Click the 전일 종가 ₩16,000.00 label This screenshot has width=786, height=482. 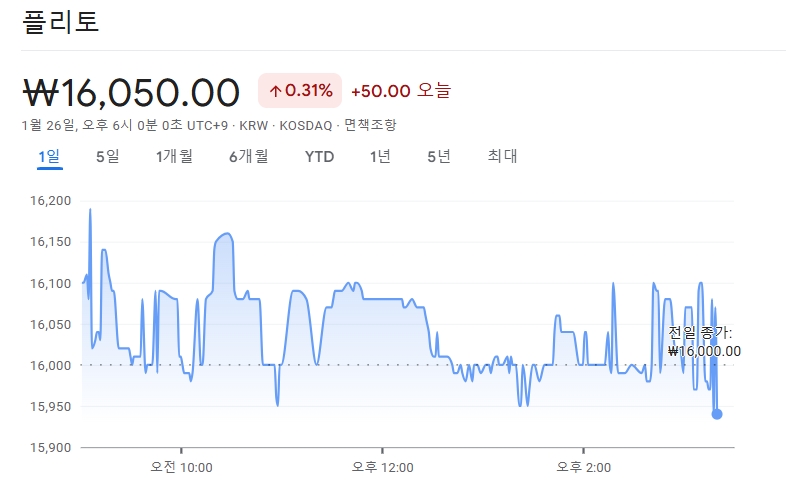(x=704, y=342)
